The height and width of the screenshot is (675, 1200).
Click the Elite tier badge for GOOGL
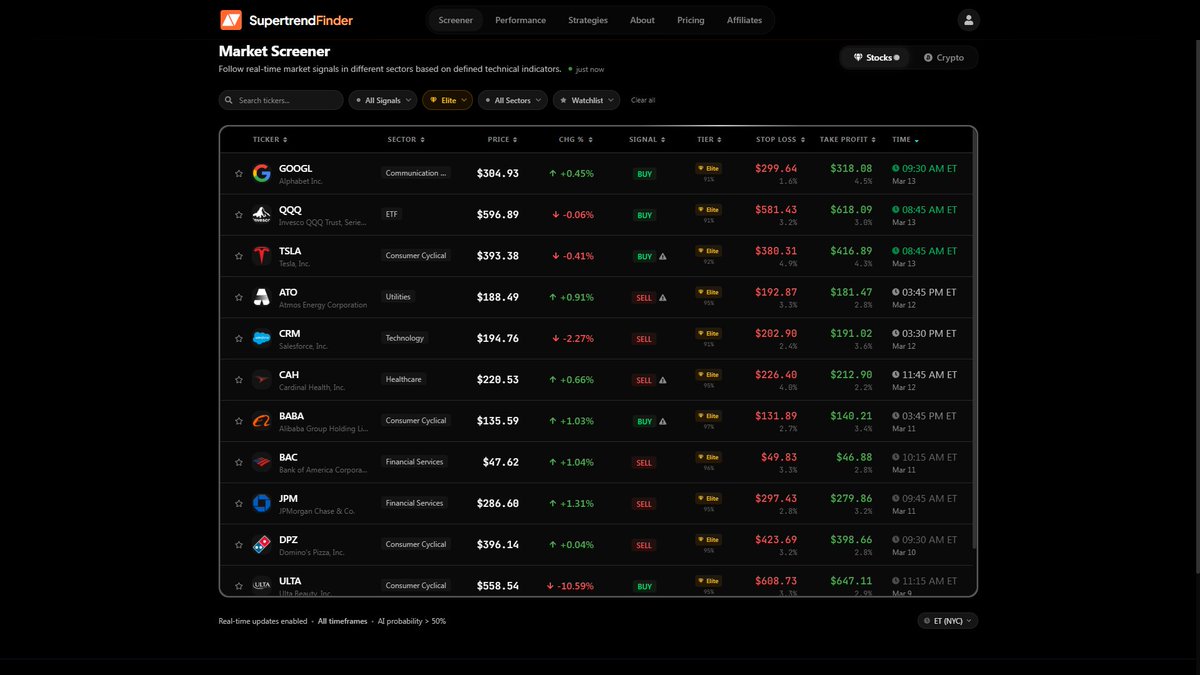(709, 168)
